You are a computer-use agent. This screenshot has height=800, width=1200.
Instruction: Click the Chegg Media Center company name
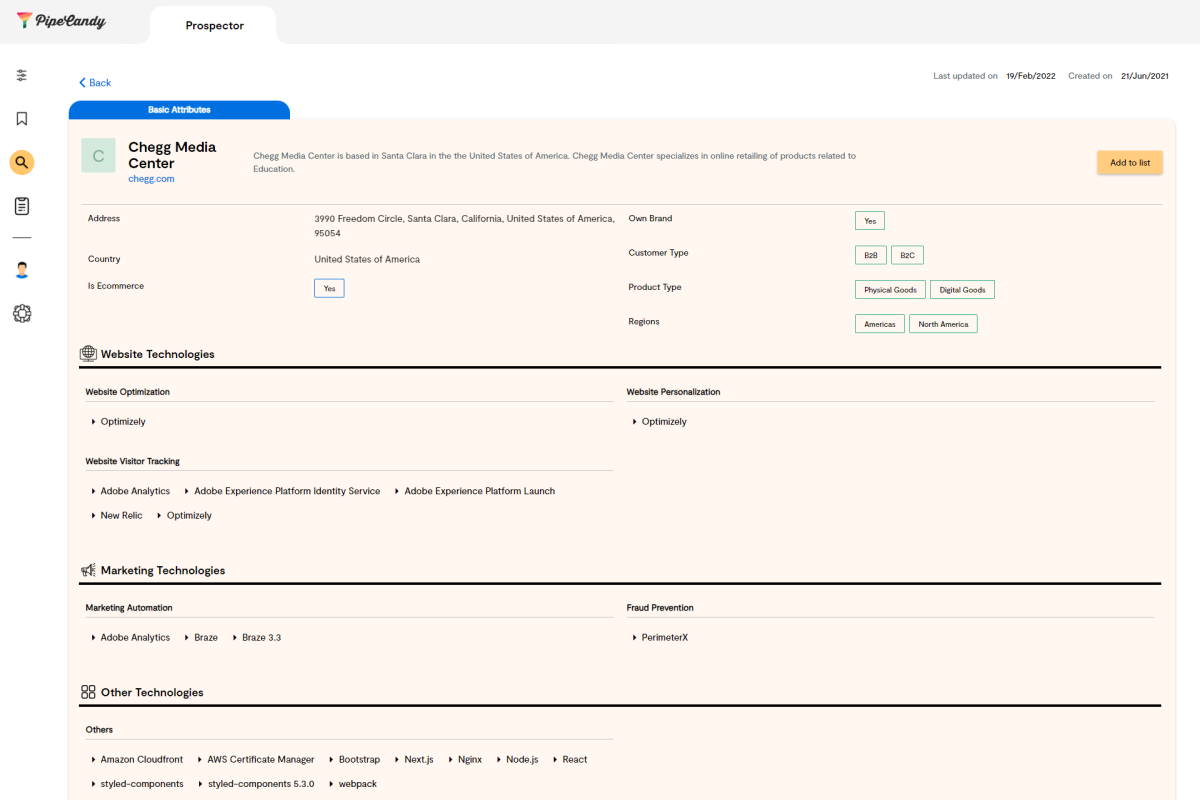[x=172, y=155]
